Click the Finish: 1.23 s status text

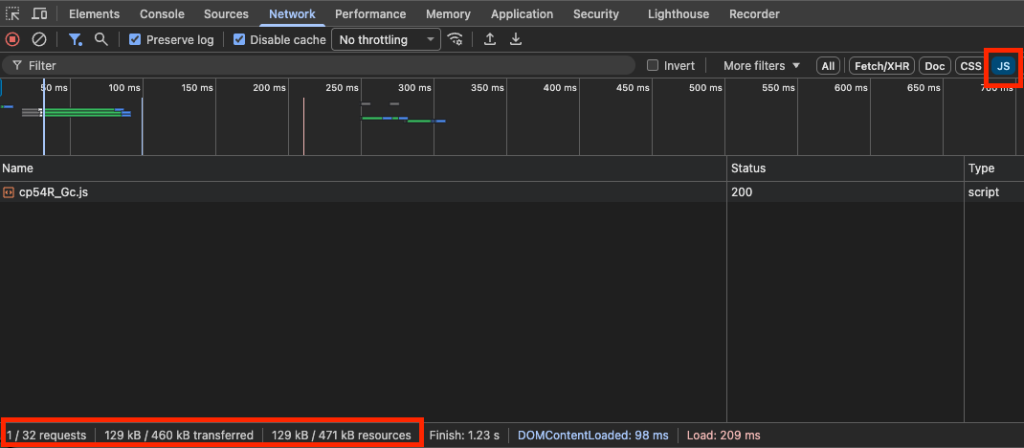(464, 435)
